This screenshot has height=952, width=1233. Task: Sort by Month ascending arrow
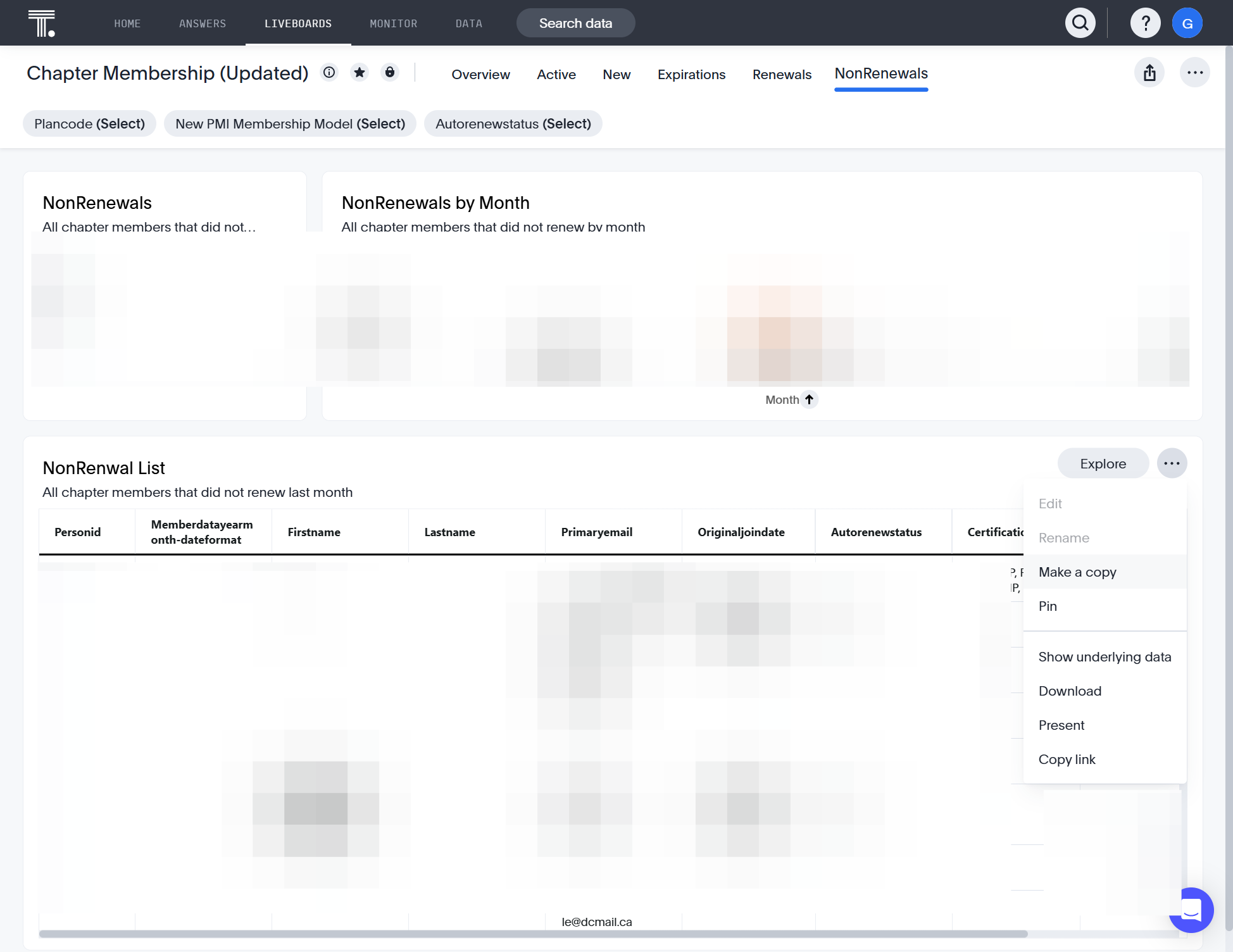click(810, 399)
